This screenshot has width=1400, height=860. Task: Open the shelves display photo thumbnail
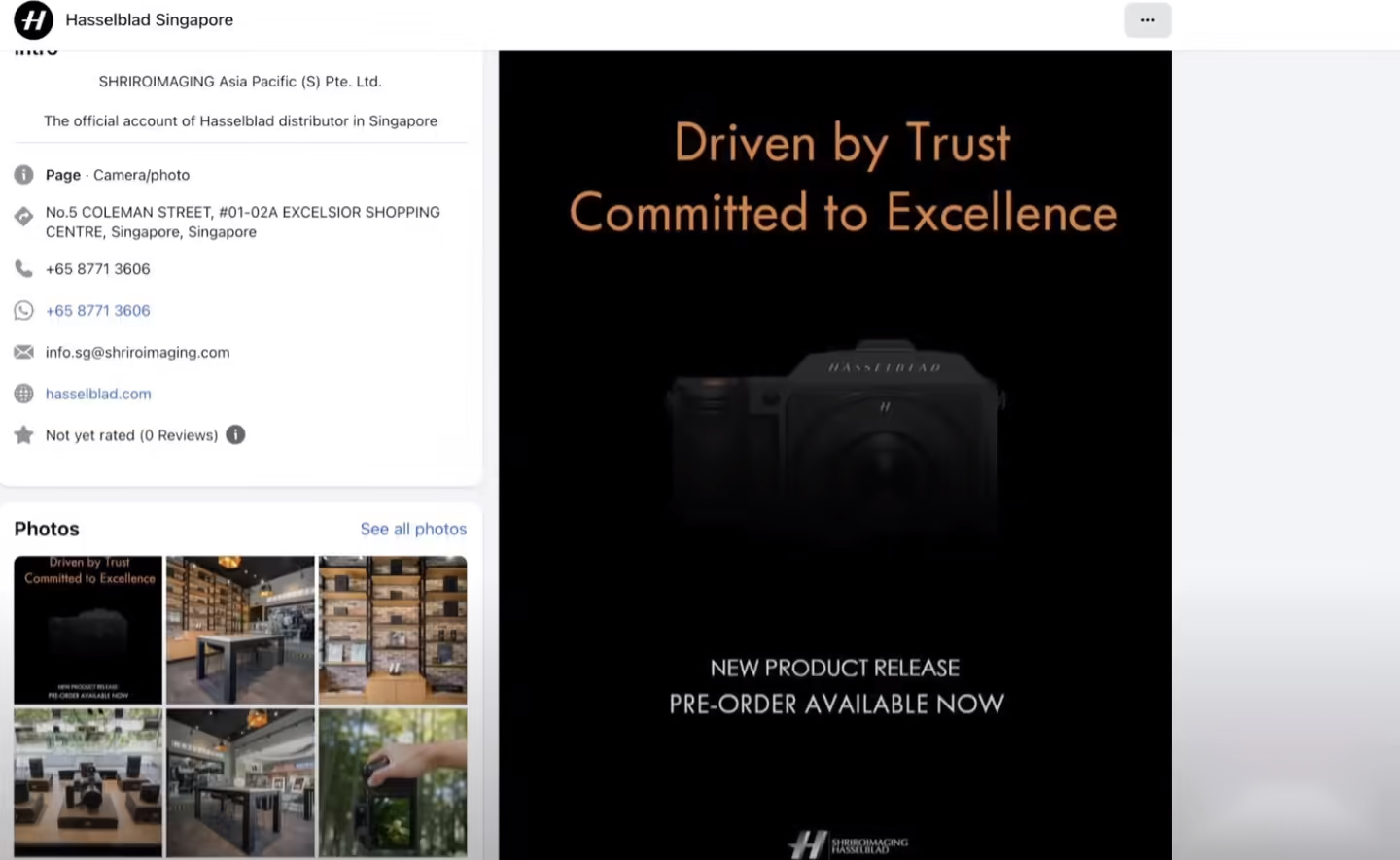pos(393,630)
